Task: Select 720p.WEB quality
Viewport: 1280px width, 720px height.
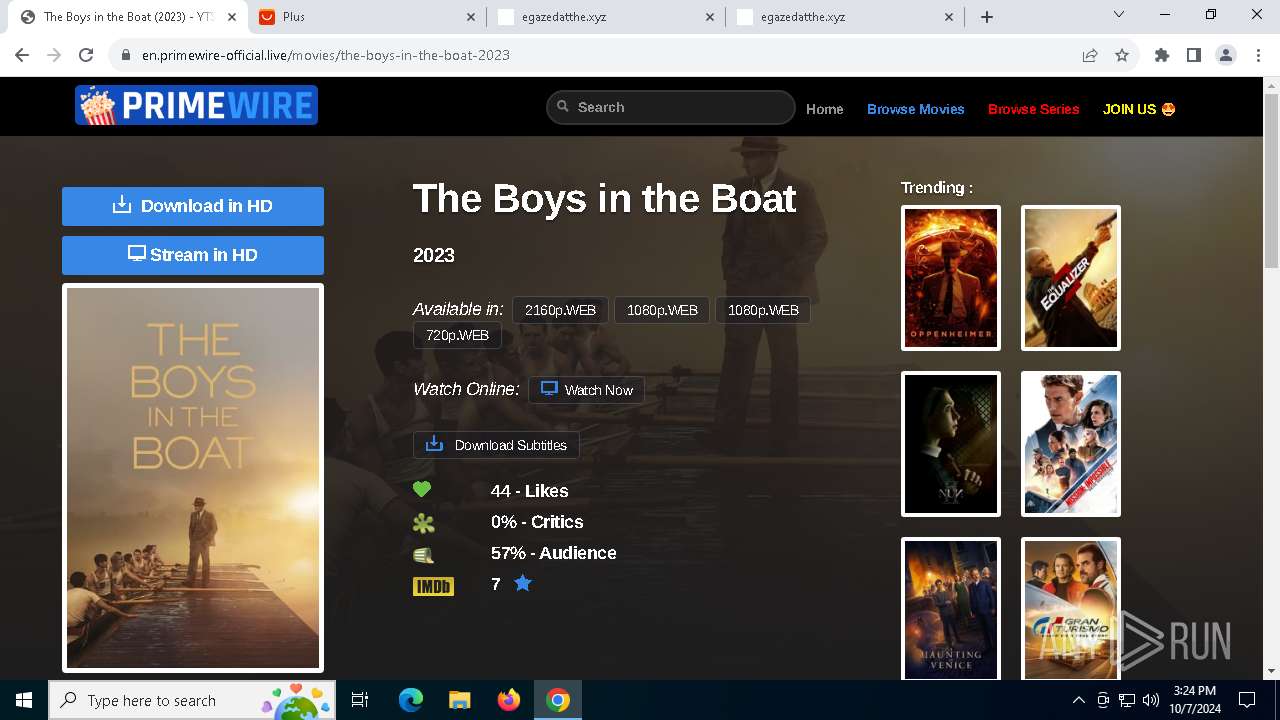Action: pos(457,335)
